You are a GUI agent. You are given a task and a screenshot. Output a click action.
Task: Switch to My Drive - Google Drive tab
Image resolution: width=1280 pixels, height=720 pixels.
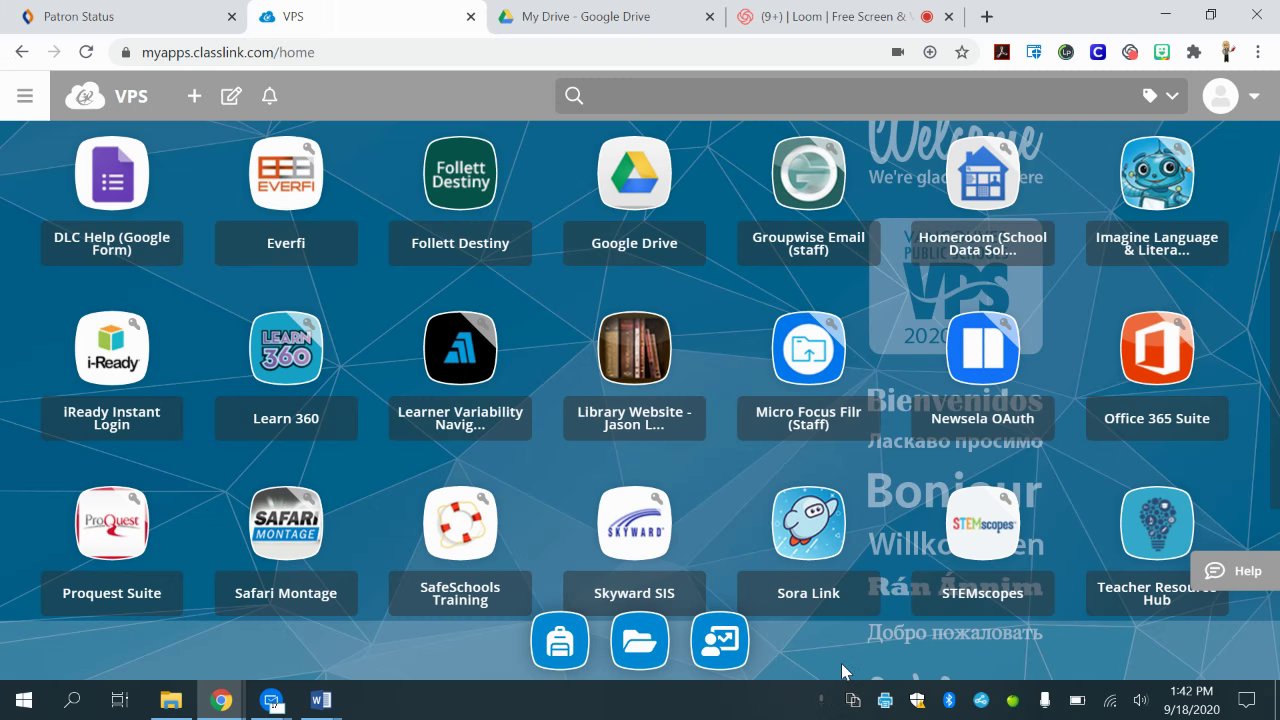coord(604,17)
